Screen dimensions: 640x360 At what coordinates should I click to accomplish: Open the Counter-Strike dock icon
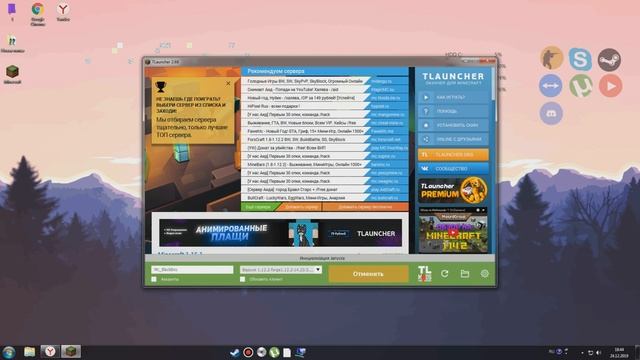551,58
